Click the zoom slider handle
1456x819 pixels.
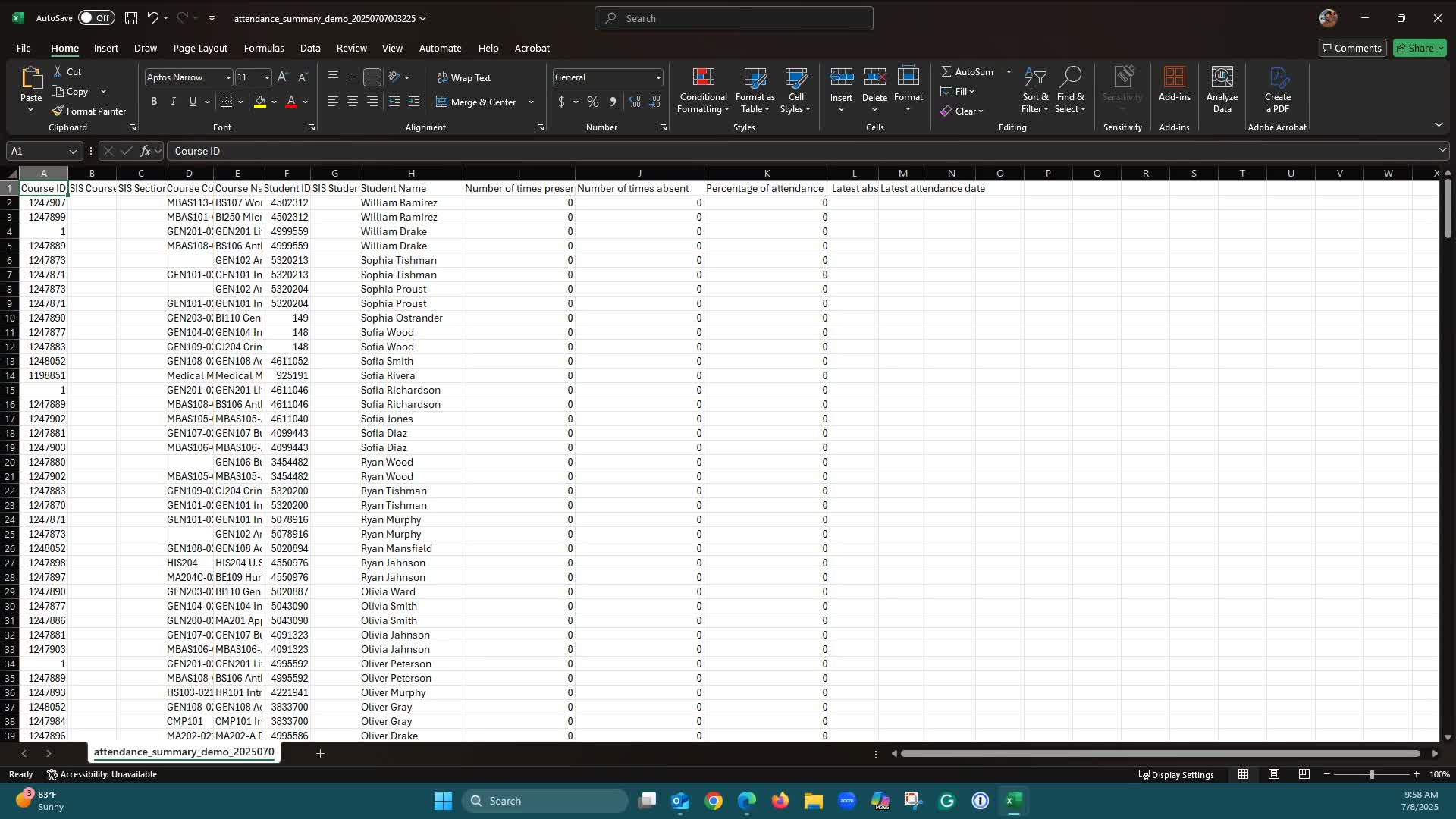pos(1371,774)
